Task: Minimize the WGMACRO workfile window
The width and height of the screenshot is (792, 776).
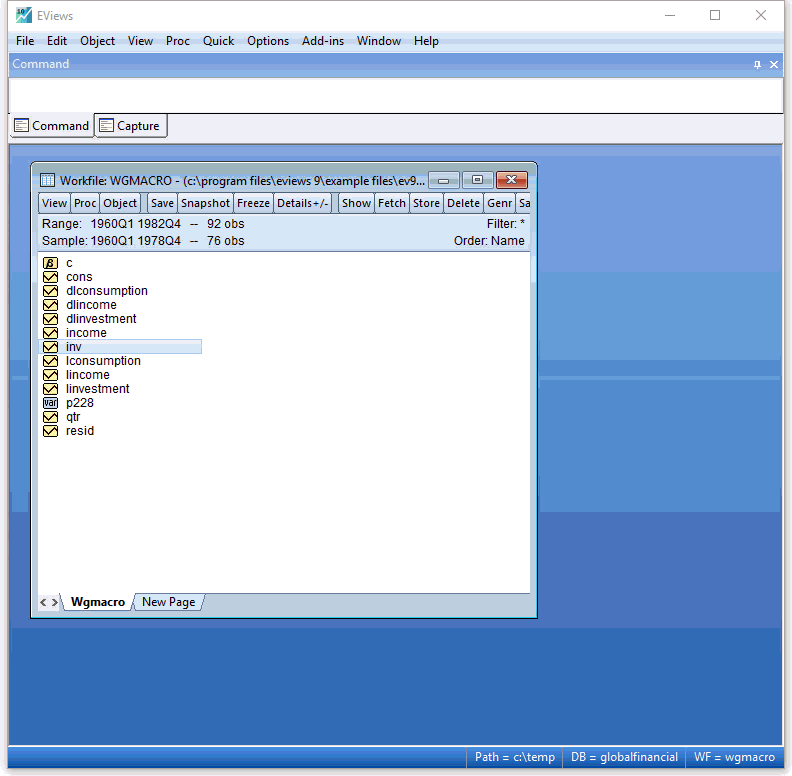Action: [x=443, y=180]
